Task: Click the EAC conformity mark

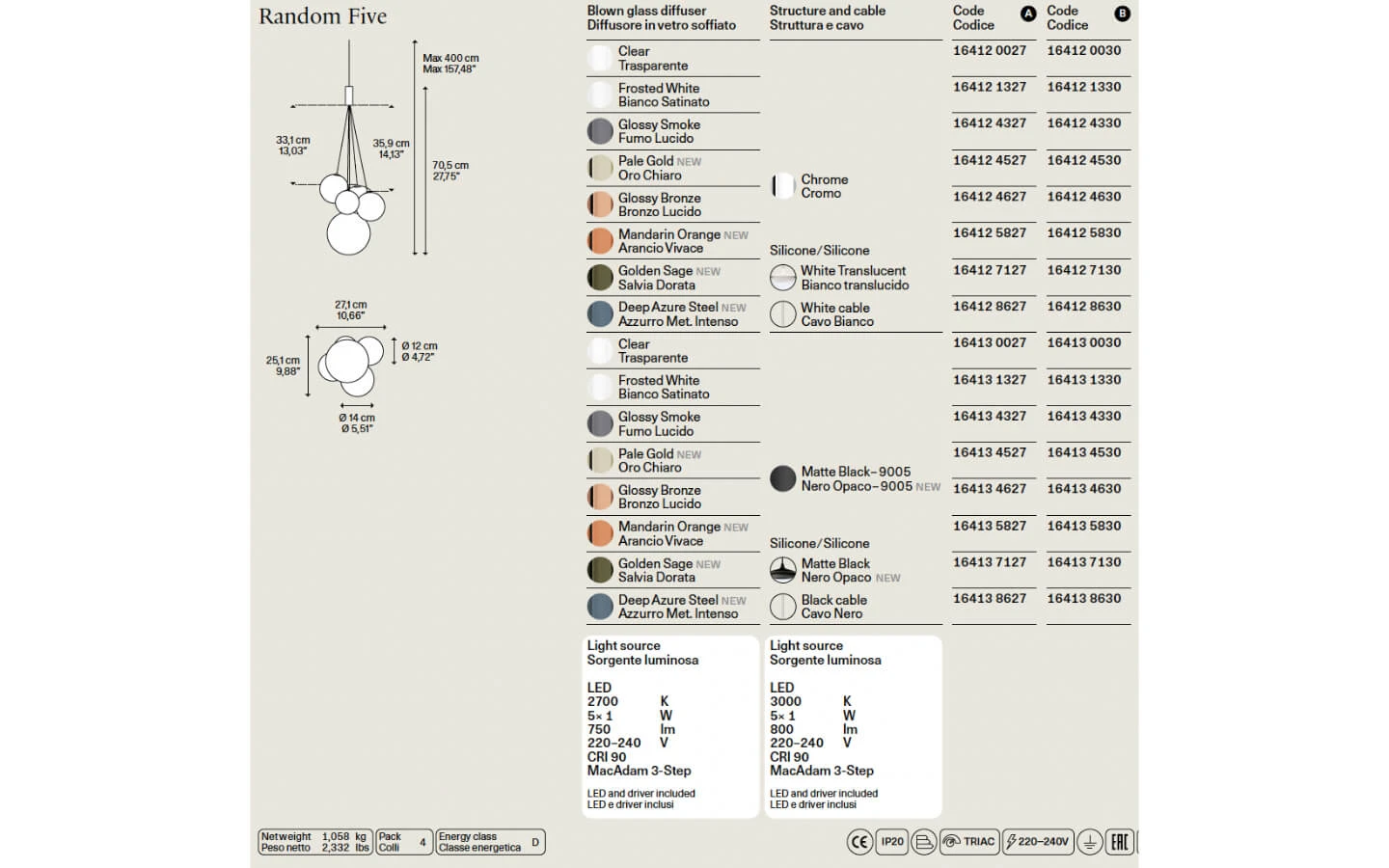Action: 1119,842
